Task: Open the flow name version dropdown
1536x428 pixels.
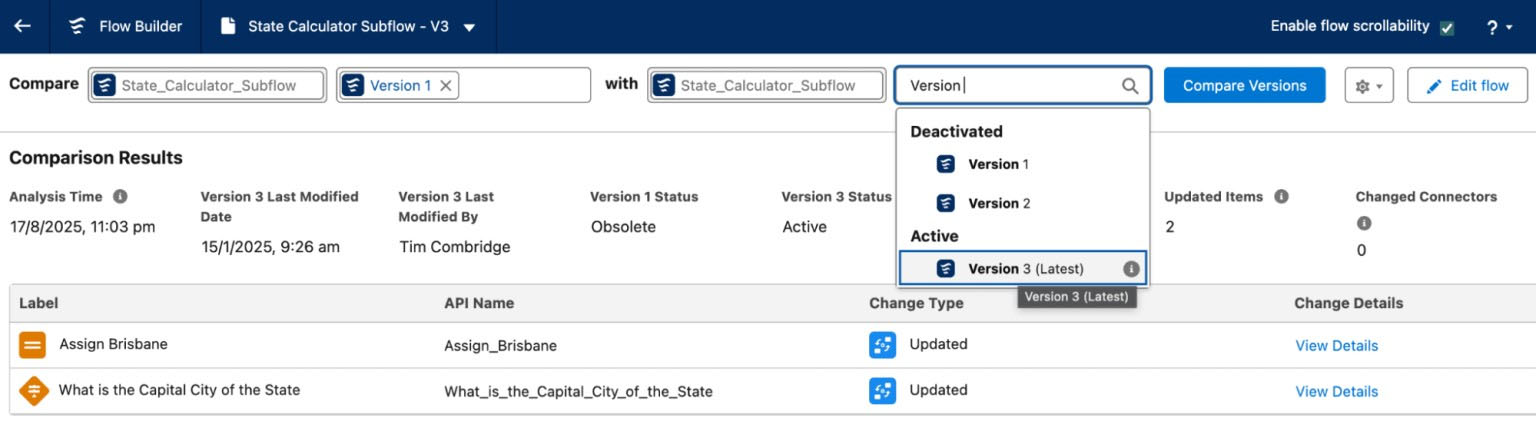Action: tap(470, 27)
